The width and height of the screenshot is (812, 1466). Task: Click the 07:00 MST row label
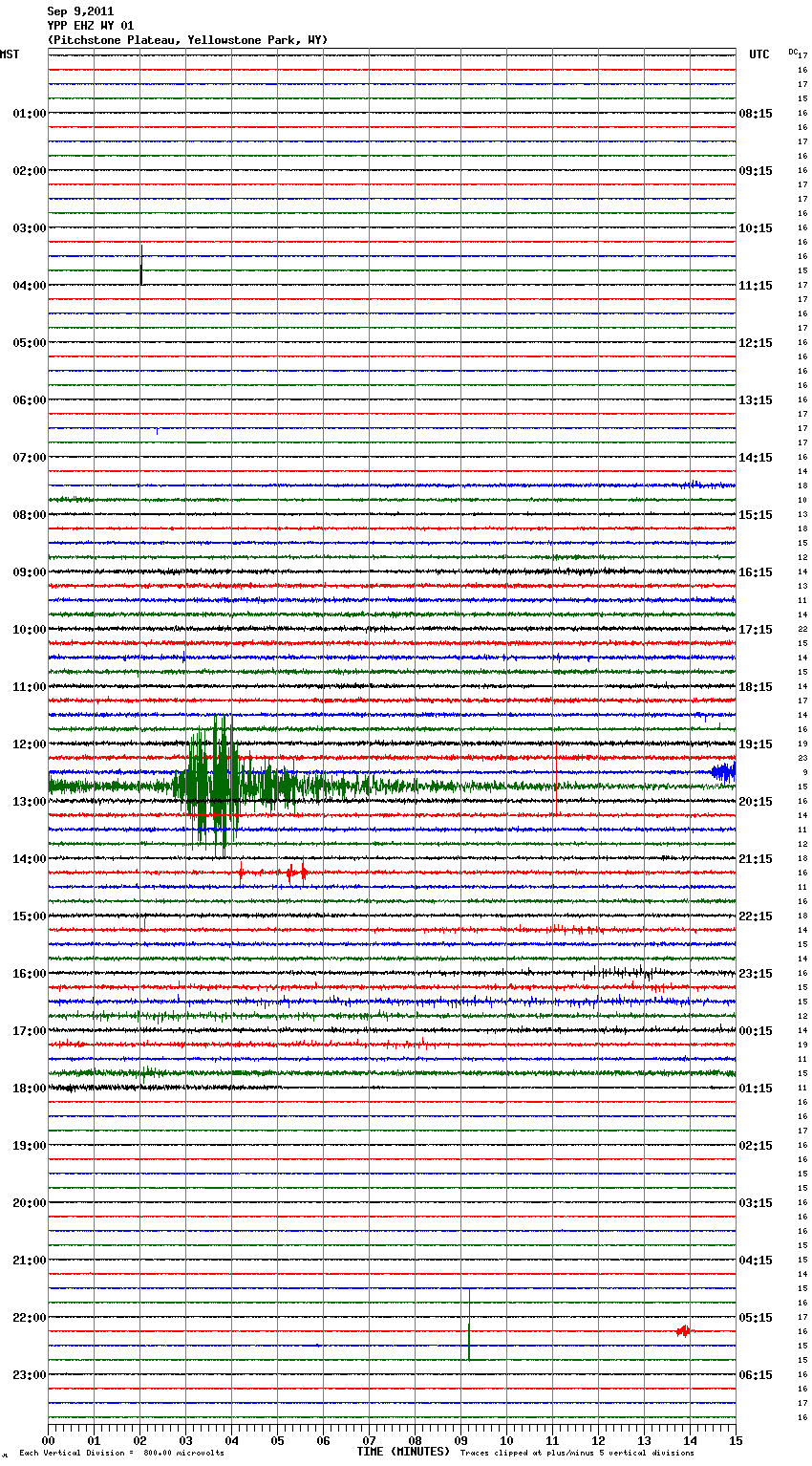tap(29, 458)
